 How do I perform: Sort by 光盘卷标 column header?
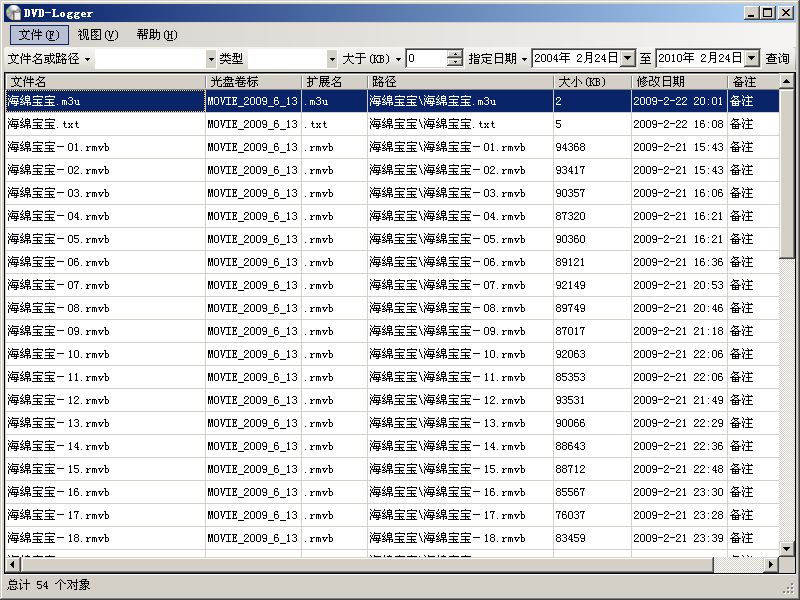pos(253,82)
